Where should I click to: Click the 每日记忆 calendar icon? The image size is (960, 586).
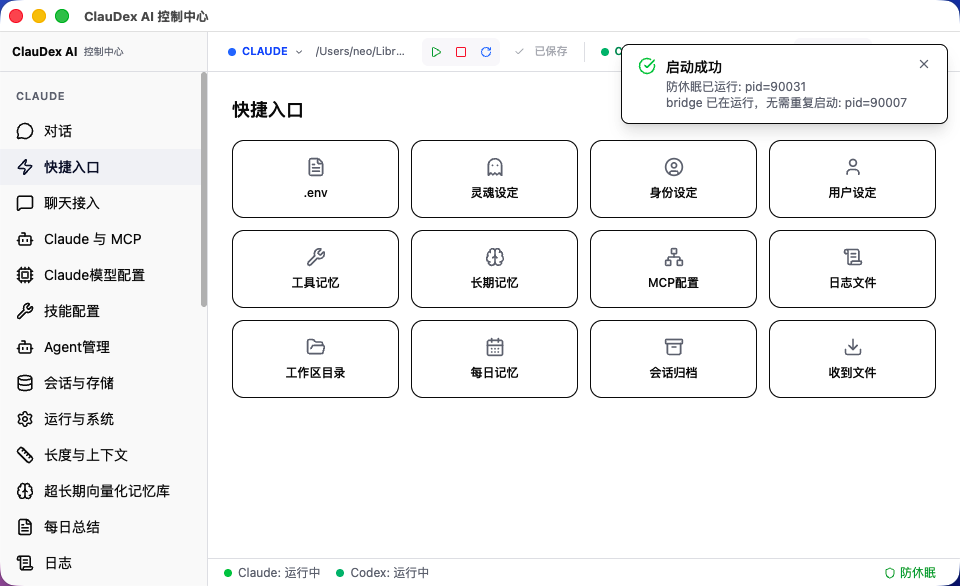coord(495,347)
